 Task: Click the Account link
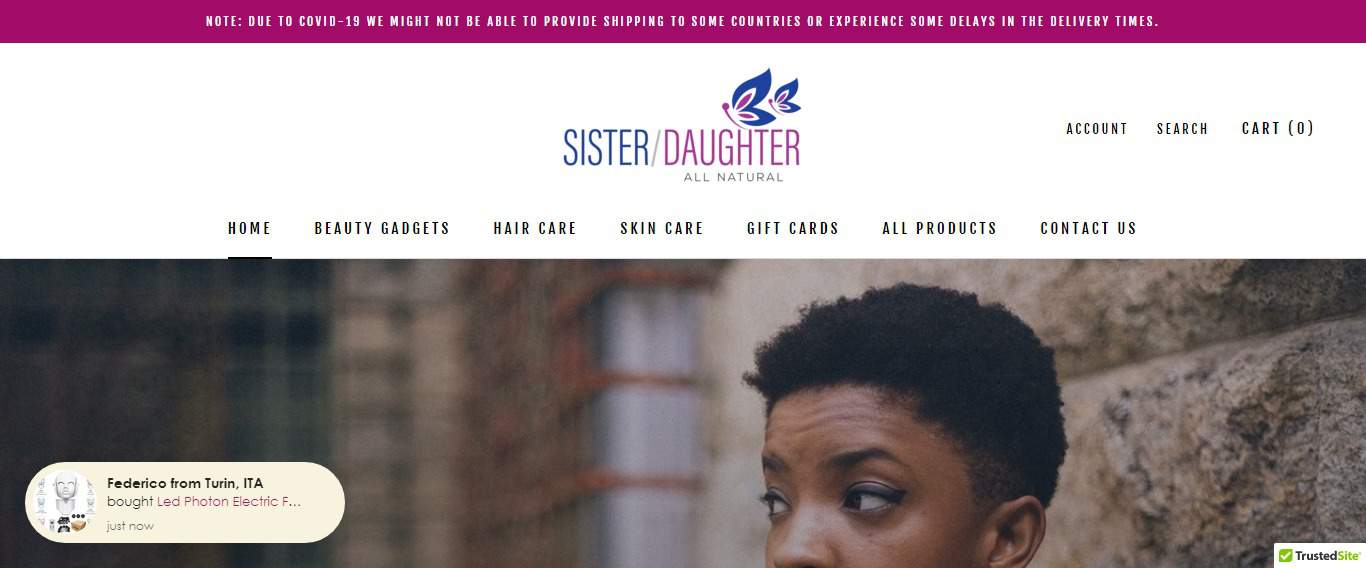(1097, 129)
